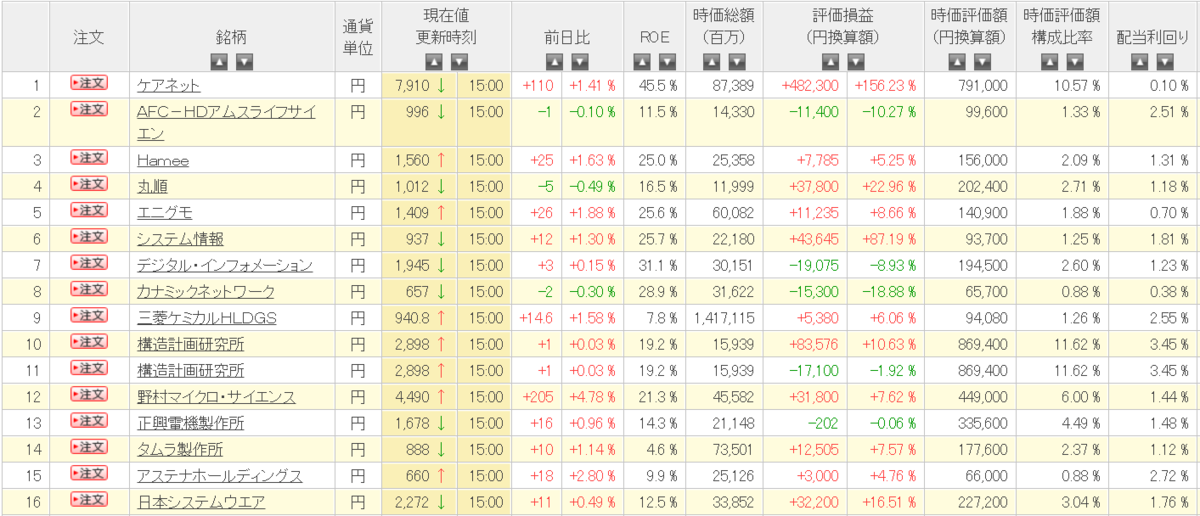Select the +4.78 % daily change value
Screen dimensions: 1200x516
pos(592,397)
